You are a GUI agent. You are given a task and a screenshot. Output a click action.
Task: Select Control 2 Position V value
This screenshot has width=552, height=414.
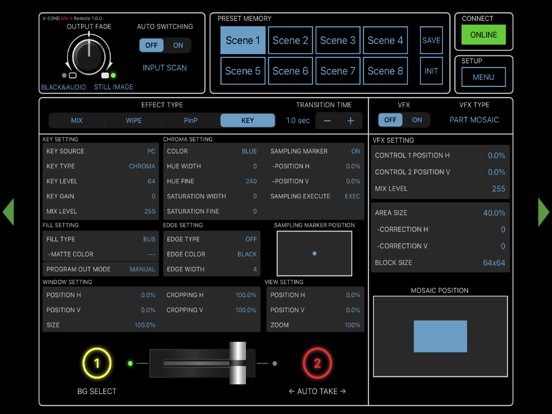tap(496, 172)
